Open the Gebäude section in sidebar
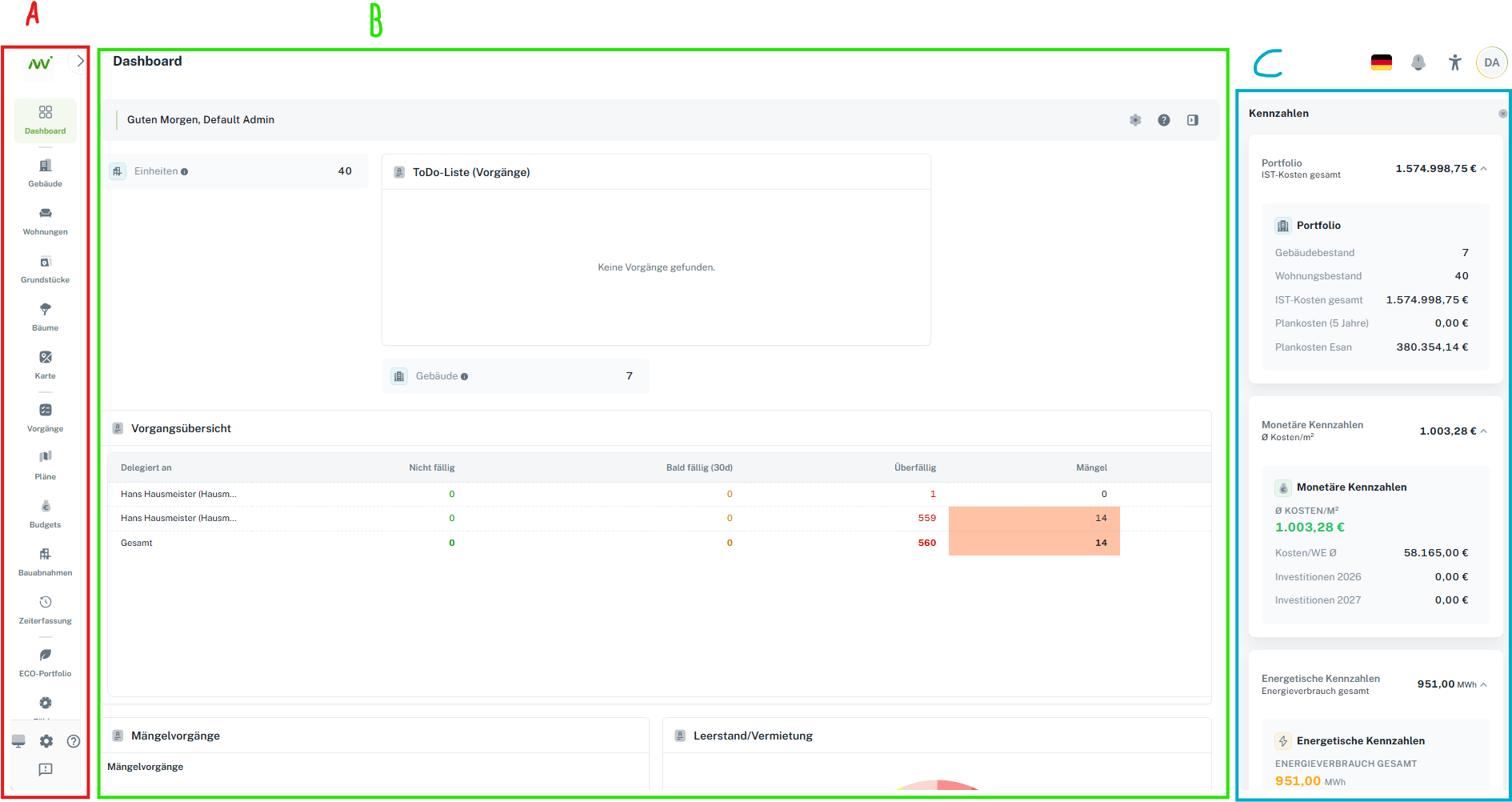Screen dimensions: 1512x802 tap(46, 173)
